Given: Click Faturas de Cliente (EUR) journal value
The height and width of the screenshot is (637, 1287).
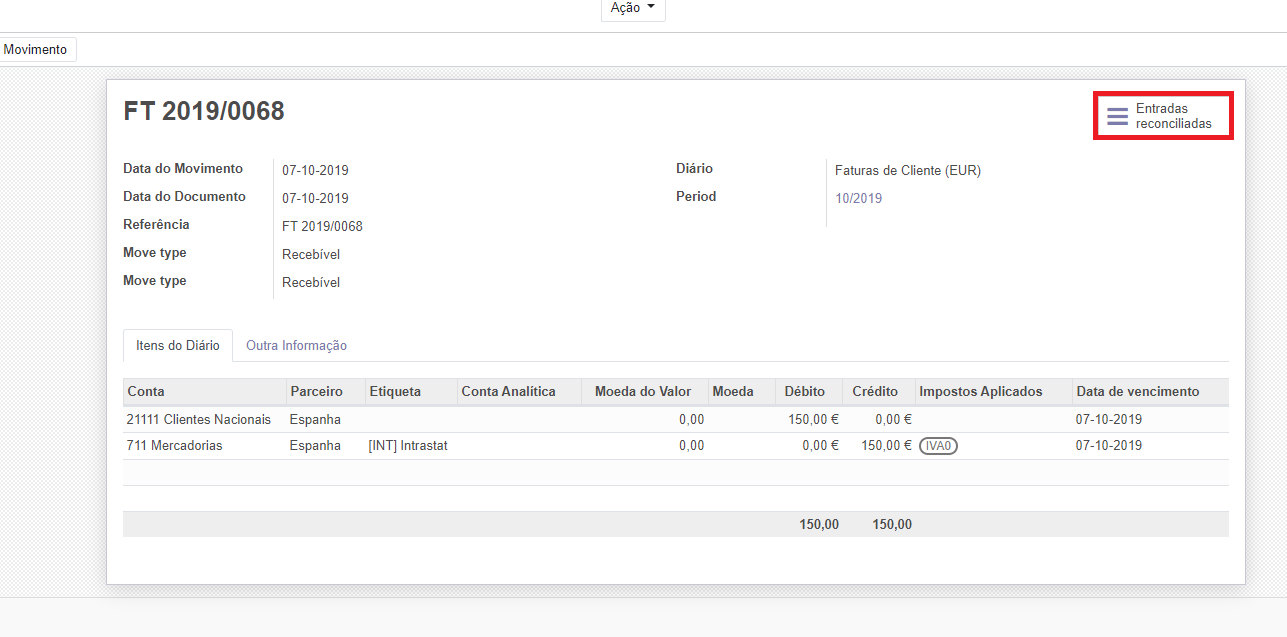Looking at the screenshot, I should [907, 171].
